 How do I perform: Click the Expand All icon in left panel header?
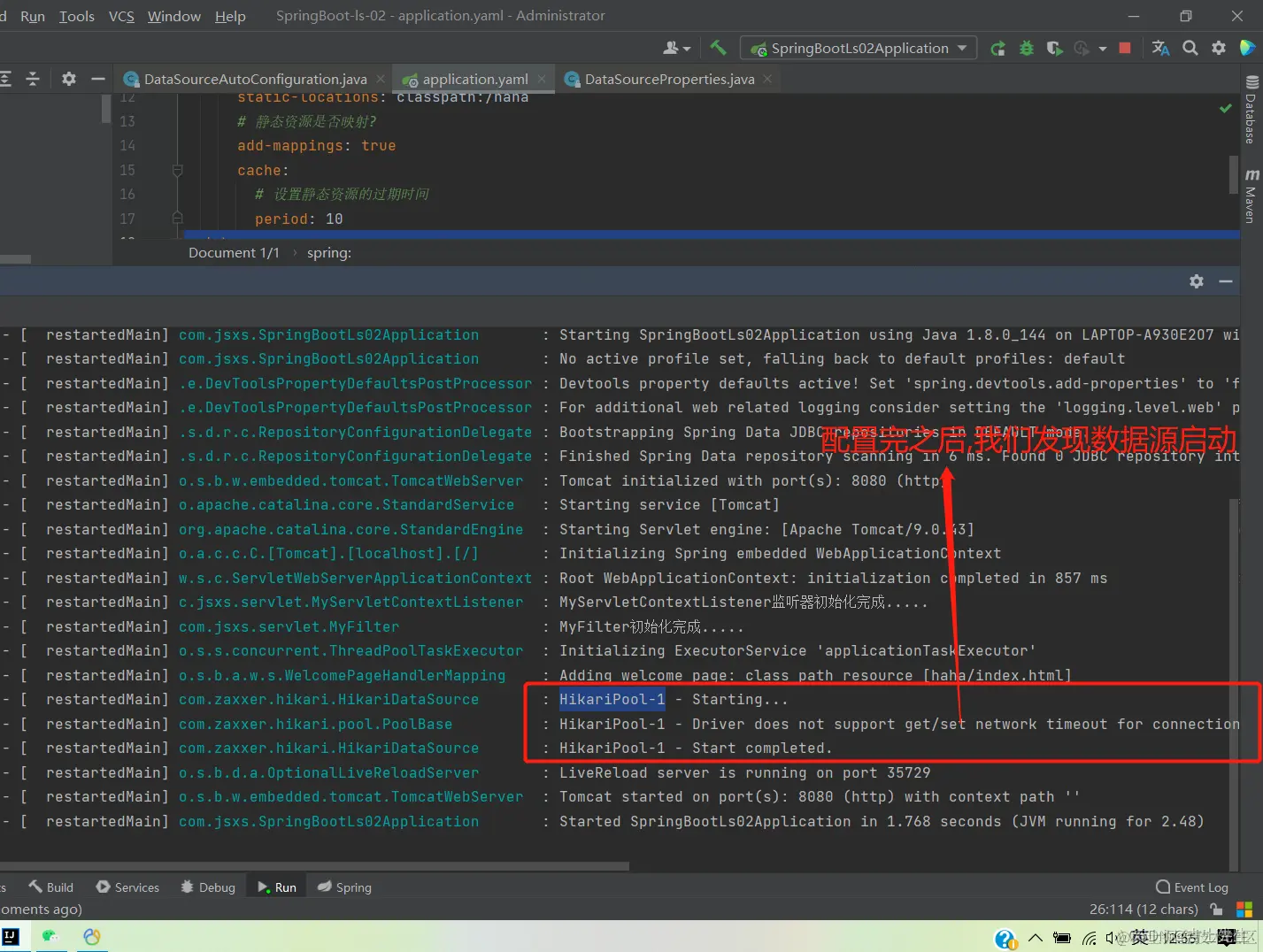coord(5,79)
